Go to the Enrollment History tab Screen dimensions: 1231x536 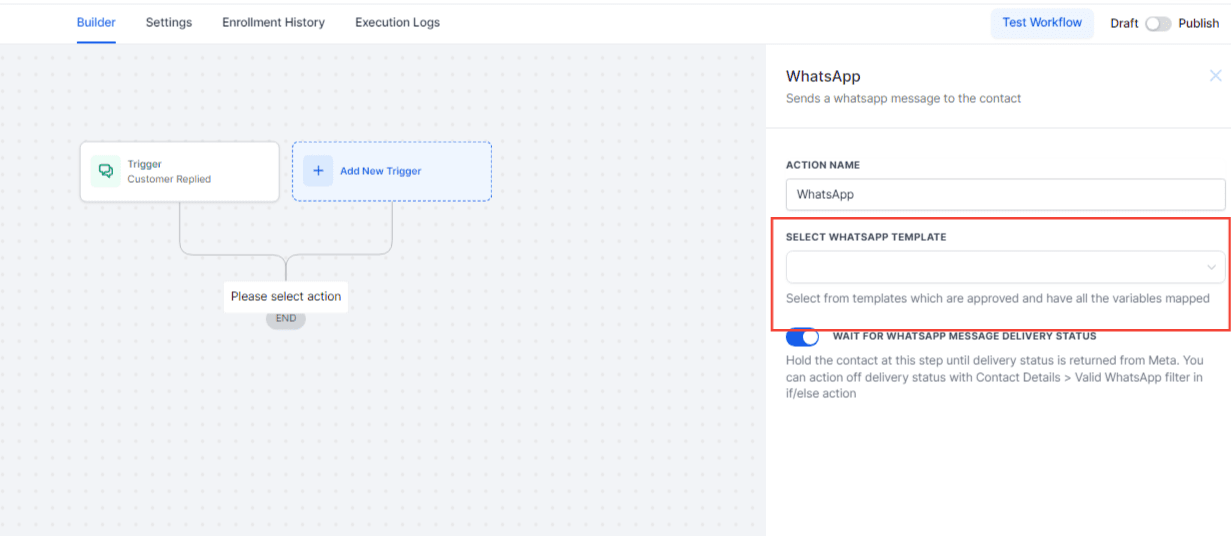[273, 22]
